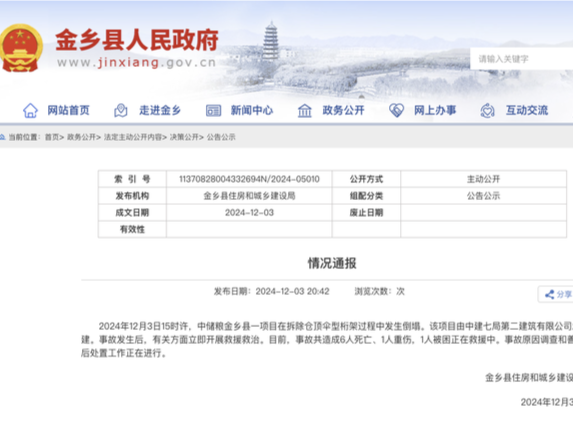The height and width of the screenshot is (431, 573).
Task: Click the 情况通报 article heading
Action: [332, 263]
